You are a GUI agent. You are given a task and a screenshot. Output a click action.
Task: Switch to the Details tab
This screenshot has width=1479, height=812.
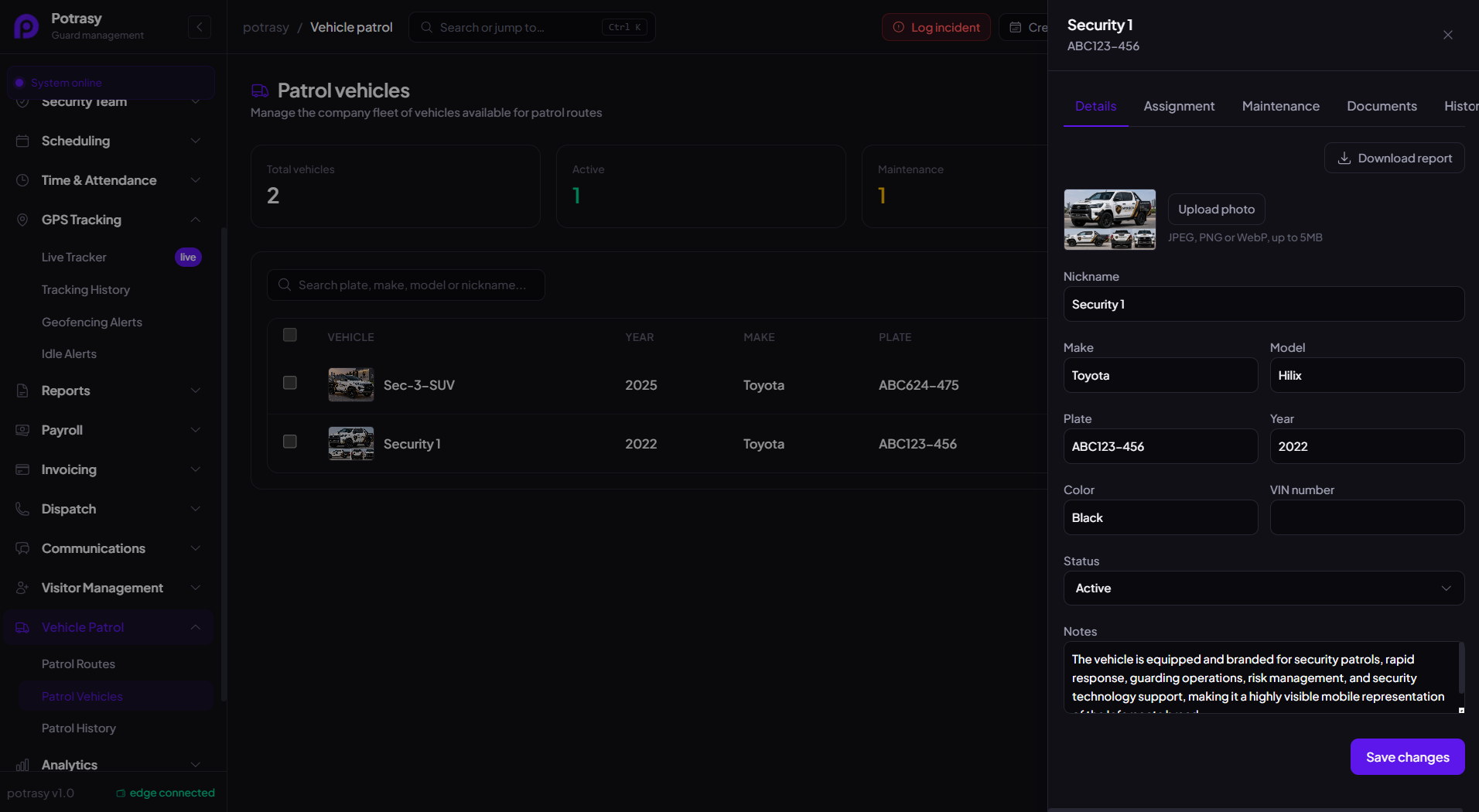[x=1095, y=107]
